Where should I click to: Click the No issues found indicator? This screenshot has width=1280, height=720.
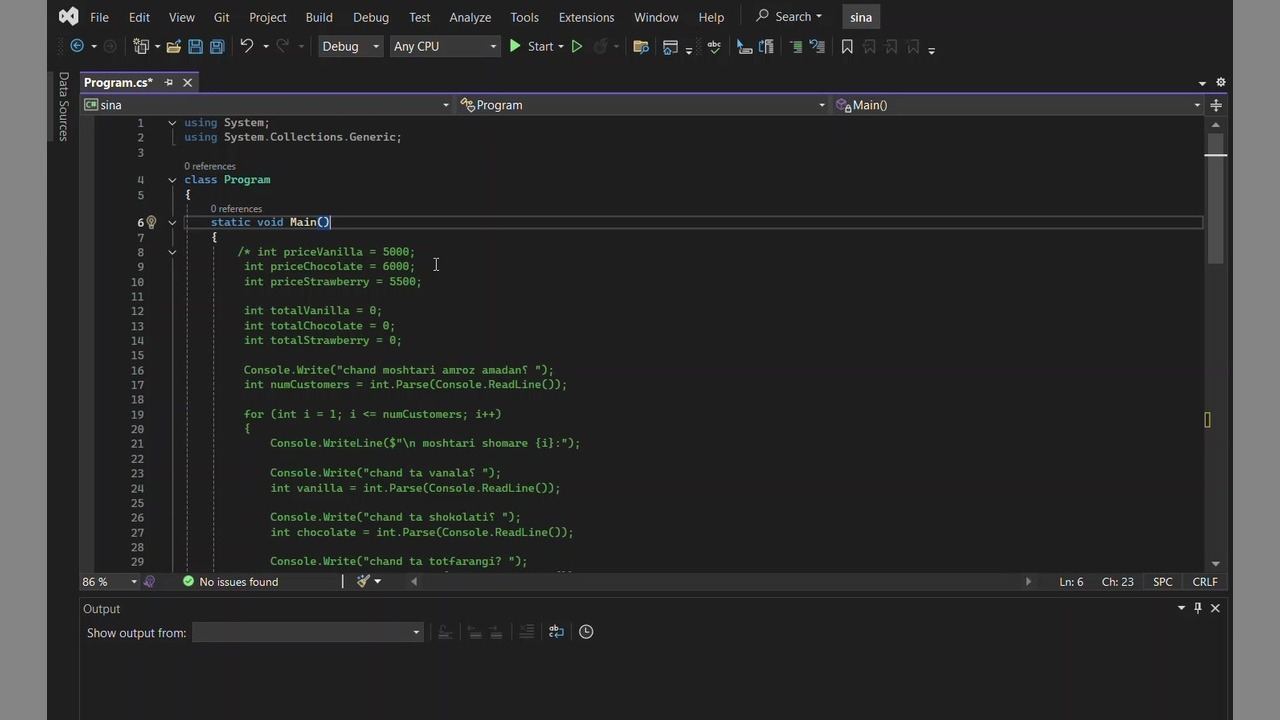click(x=230, y=582)
